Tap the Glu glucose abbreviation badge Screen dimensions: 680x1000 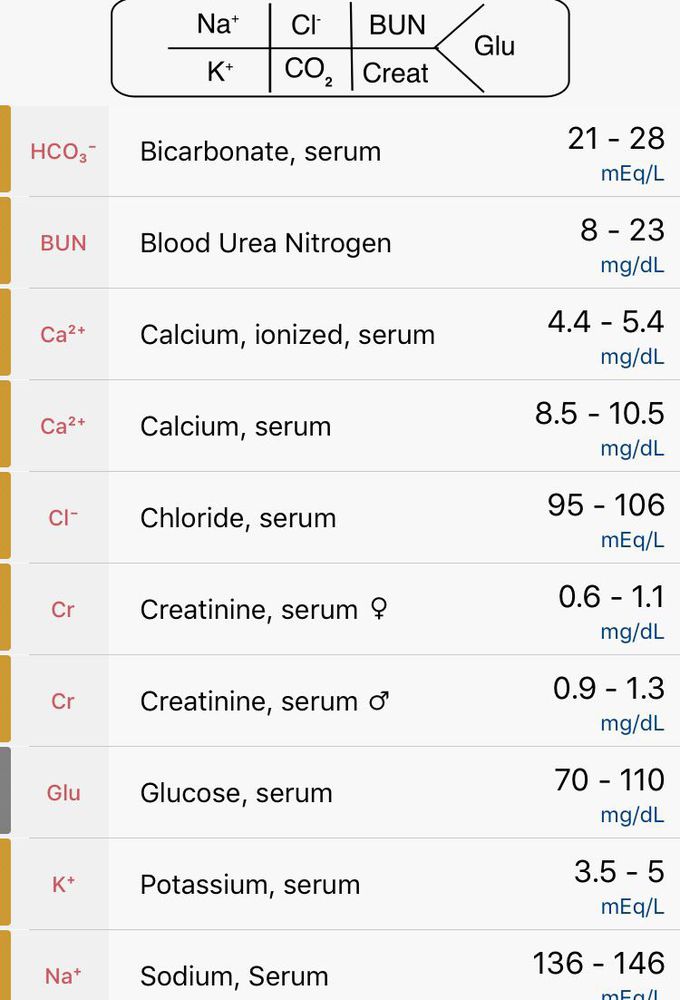[62, 793]
